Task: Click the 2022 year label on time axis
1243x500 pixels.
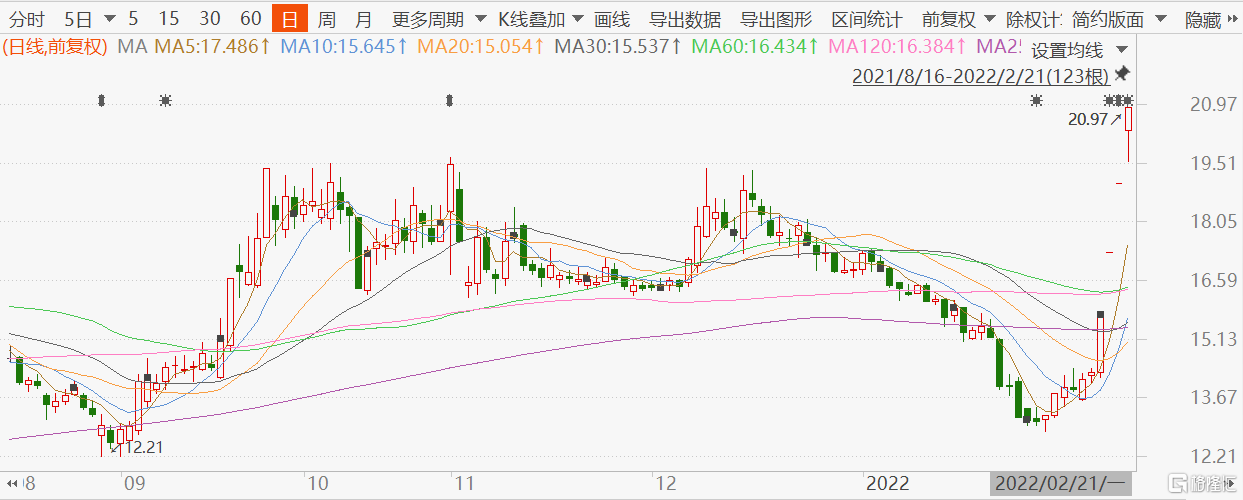Action: click(887, 484)
